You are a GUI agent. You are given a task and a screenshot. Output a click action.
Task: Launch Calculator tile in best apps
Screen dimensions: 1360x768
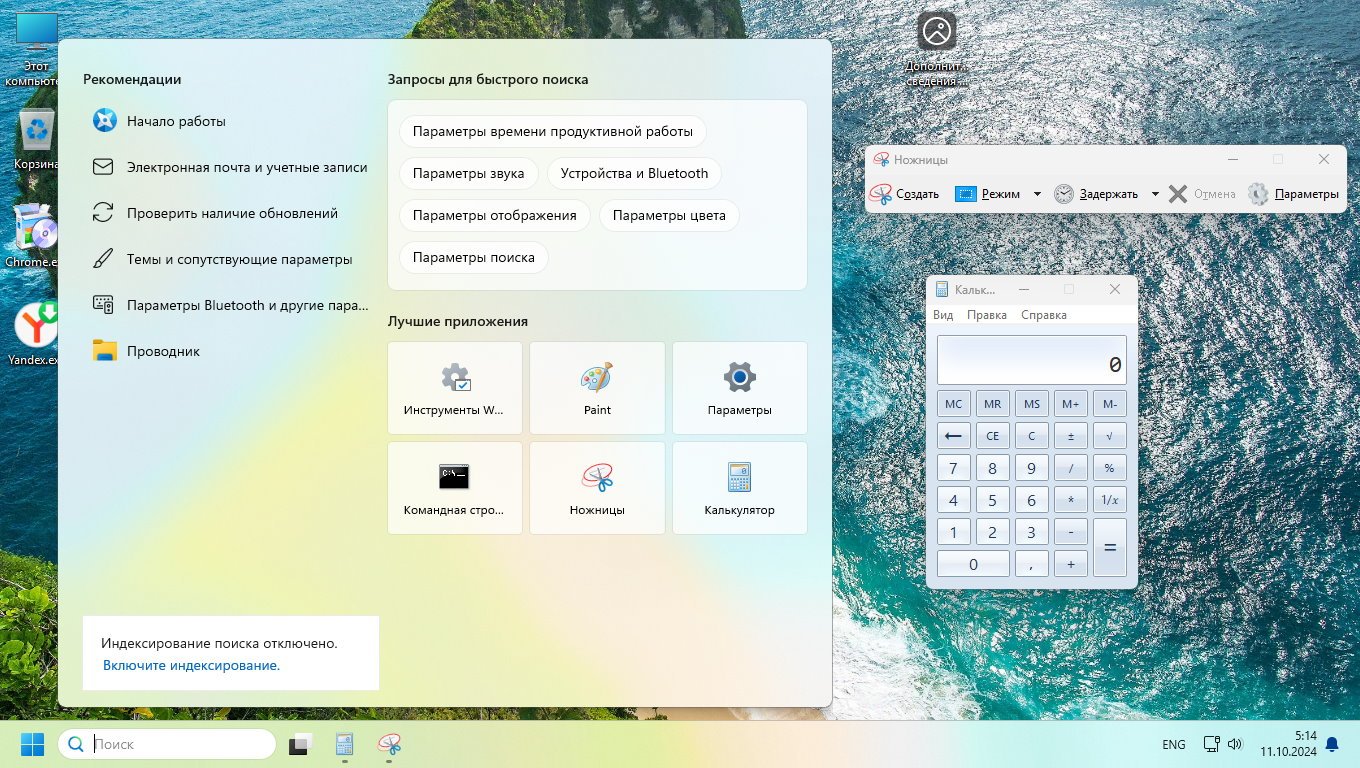tap(739, 488)
